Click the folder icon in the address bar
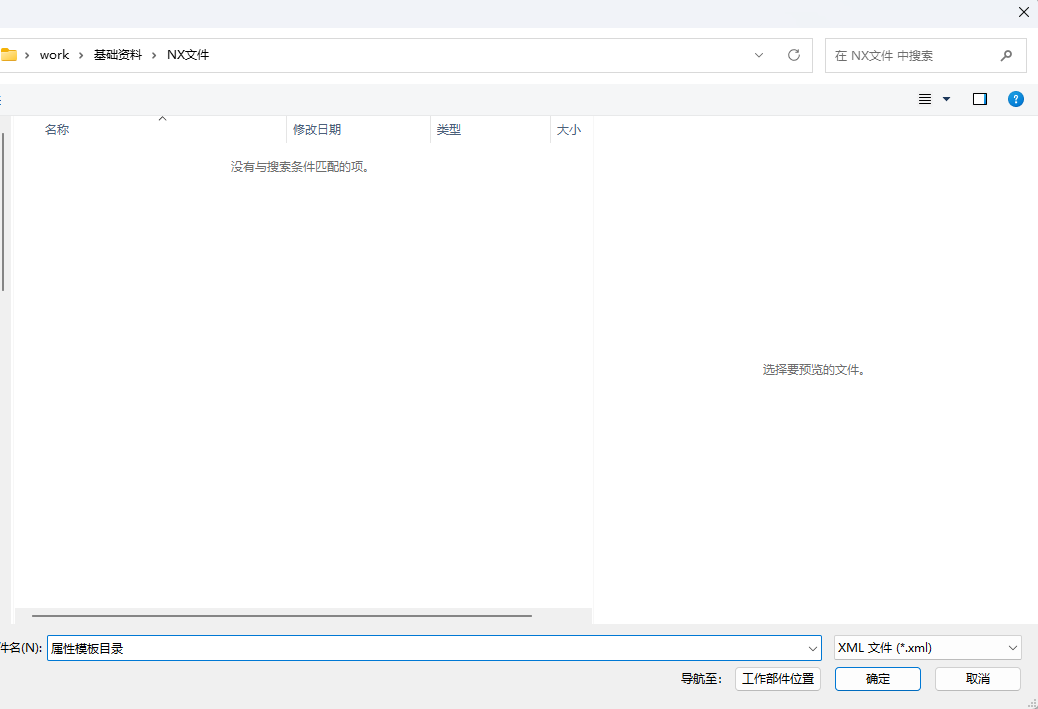The image size is (1038, 709). click(x=8, y=55)
